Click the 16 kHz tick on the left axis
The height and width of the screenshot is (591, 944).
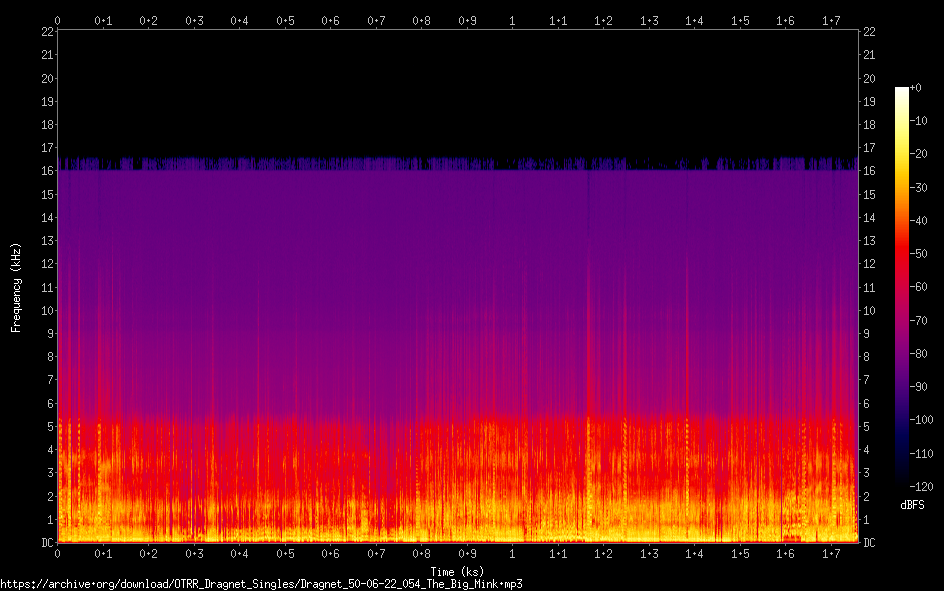(48, 171)
